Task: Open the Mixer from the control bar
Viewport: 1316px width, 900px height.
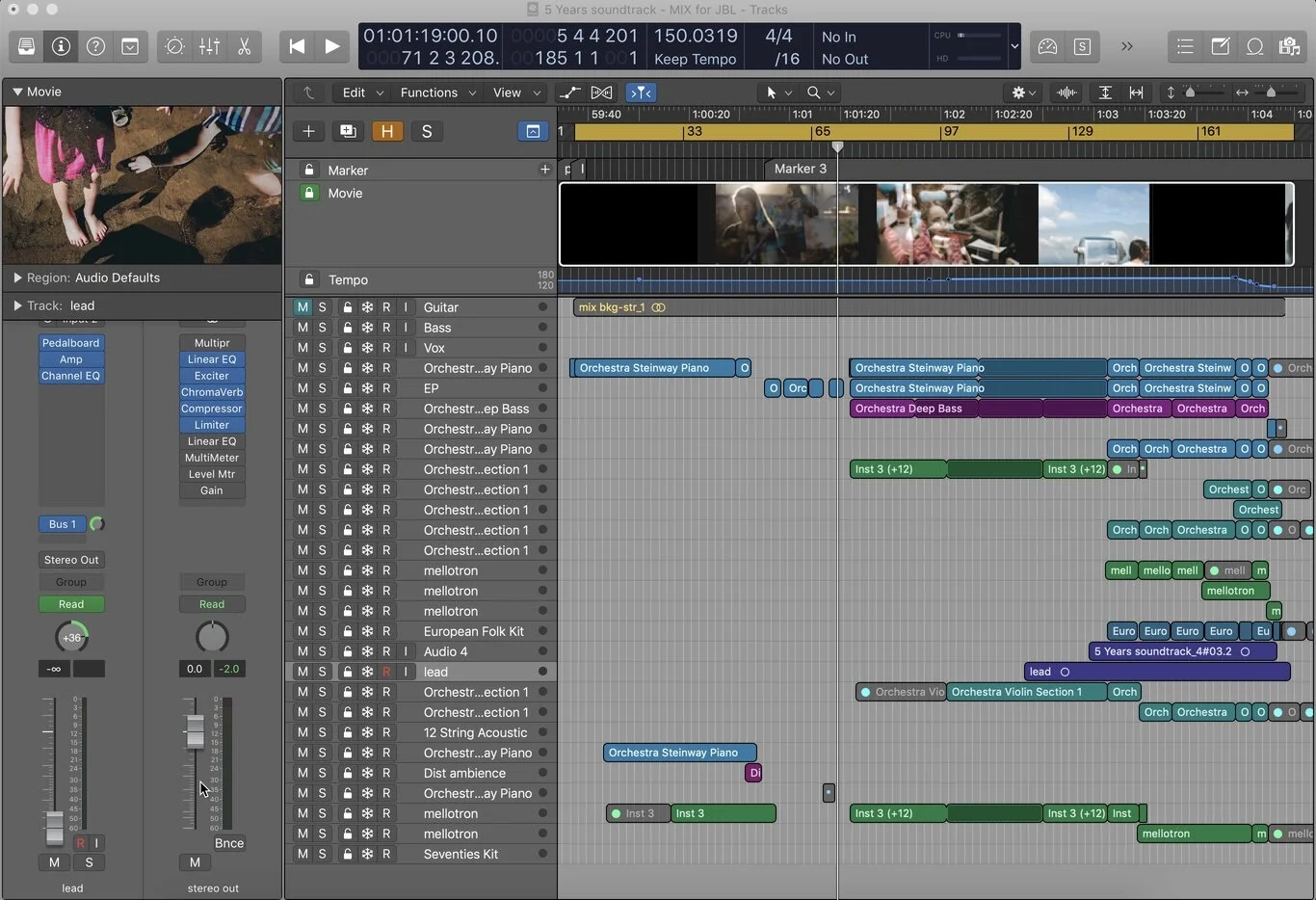Action: (x=209, y=46)
